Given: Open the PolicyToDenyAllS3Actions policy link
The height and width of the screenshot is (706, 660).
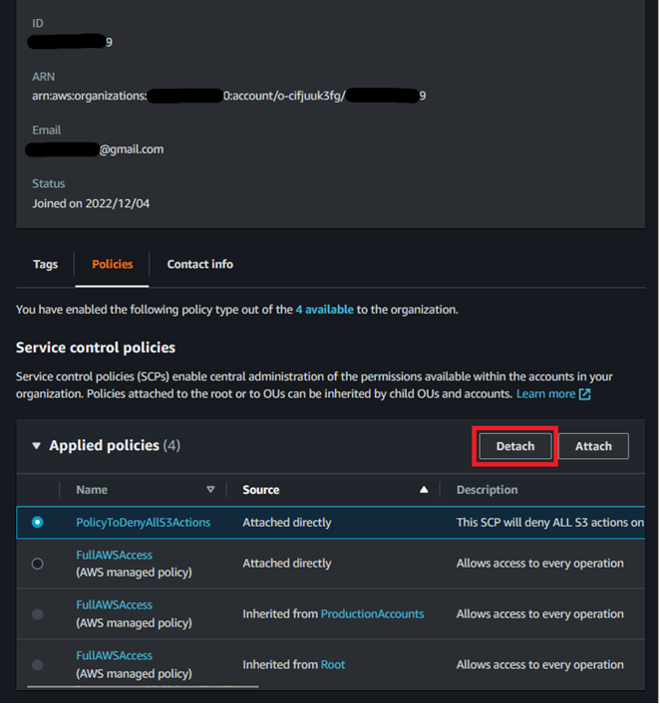Looking at the screenshot, I should click(143, 522).
